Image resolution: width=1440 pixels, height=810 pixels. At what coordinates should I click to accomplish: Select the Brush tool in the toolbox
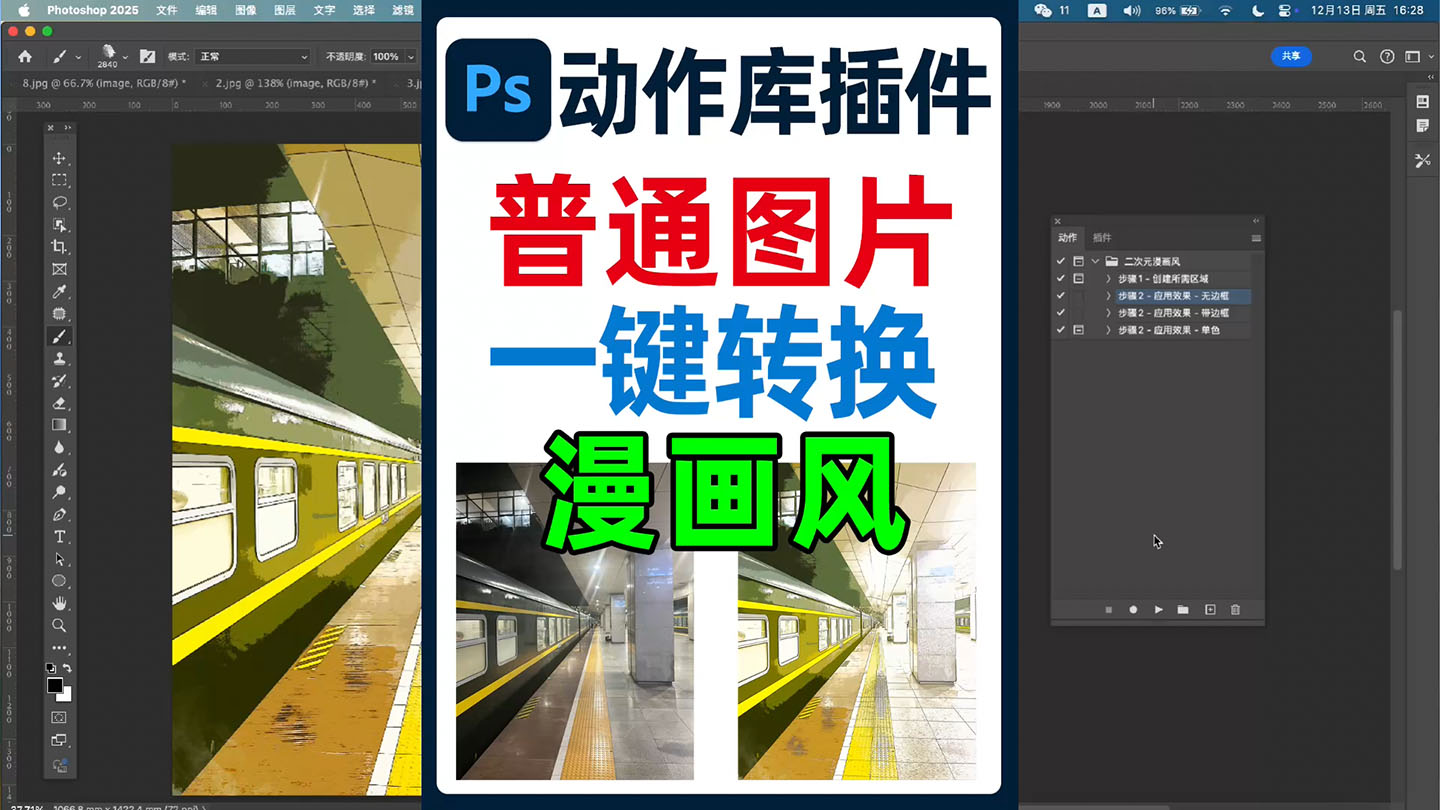[59, 337]
